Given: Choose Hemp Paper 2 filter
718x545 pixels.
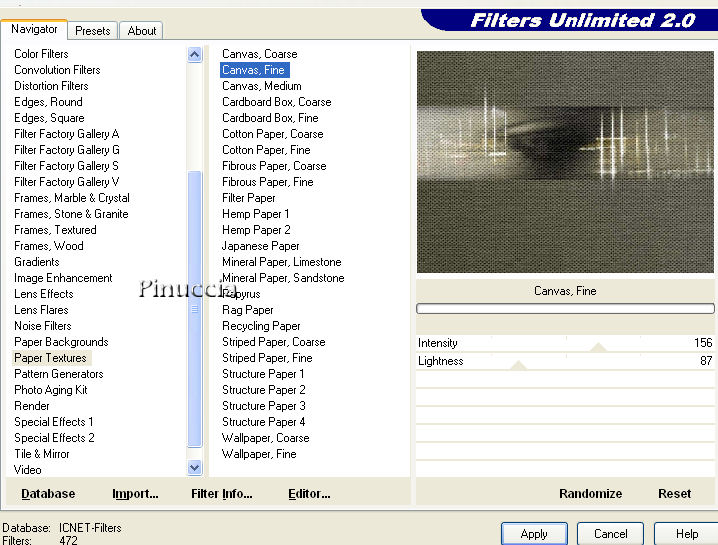Looking at the screenshot, I should (256, 230).
